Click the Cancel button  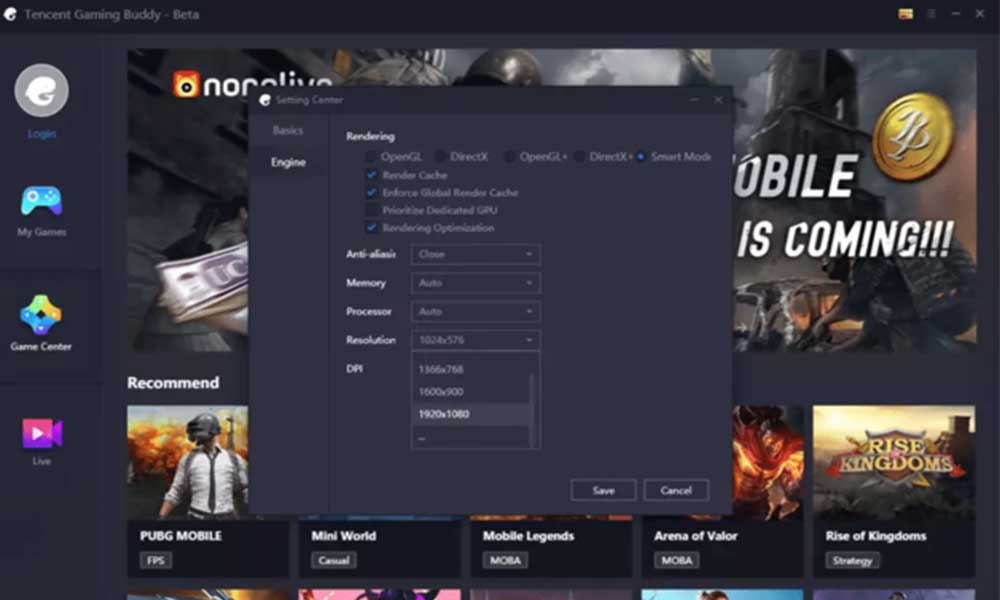coord(676,490)
